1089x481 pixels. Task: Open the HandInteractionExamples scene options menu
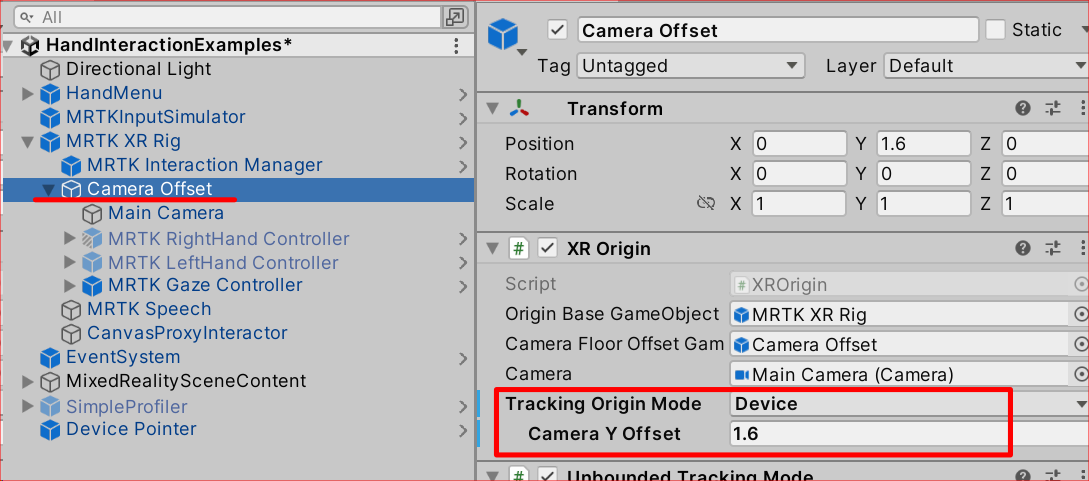coord(456,46)
